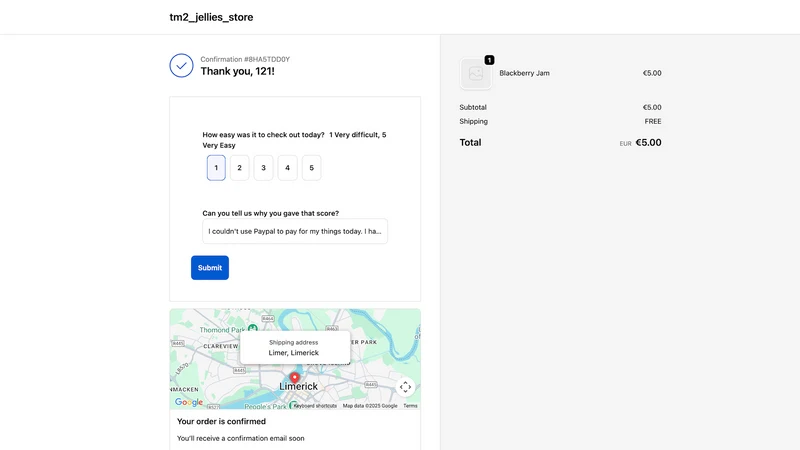Click 'Your order is confirmed' heading
This screenshot has width=800, height=450.
point(221,421)
